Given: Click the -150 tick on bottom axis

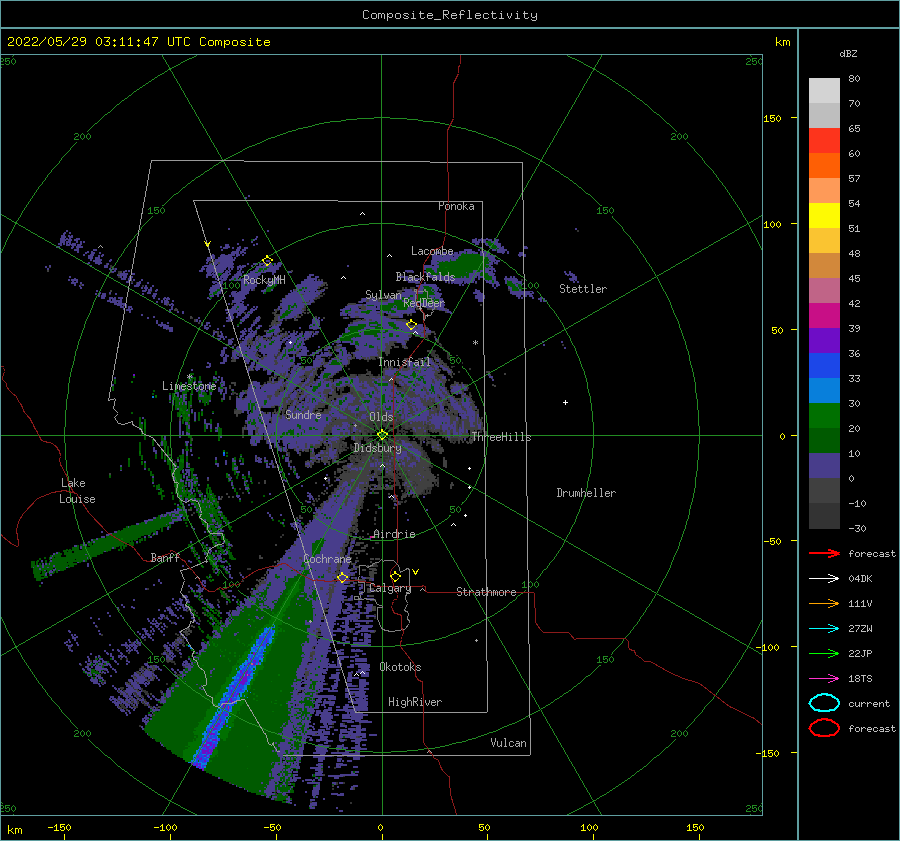Looking at the screenshot, I should (x=59, y=827).
